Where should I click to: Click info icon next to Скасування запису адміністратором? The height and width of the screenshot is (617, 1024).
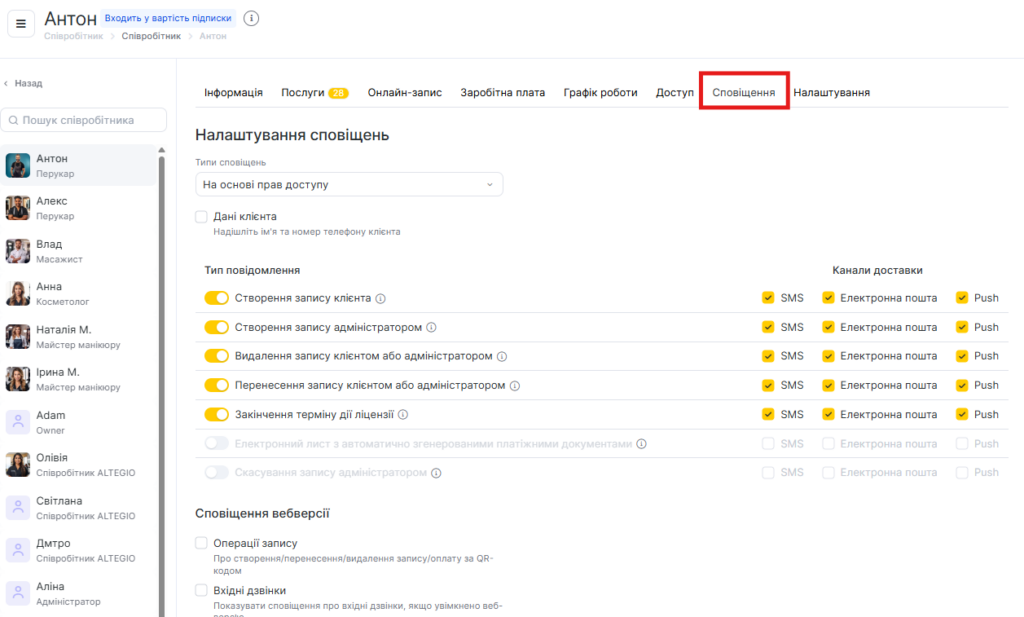436,473
